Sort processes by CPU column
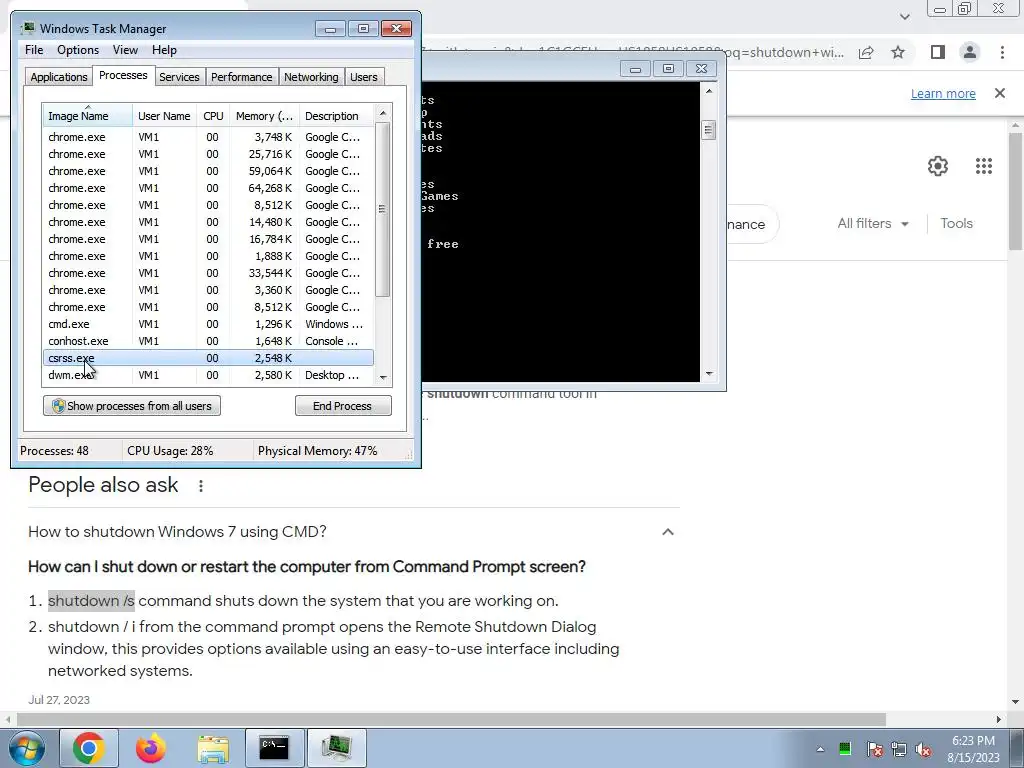Screen dimensions: 1024x768 point(213,116)
